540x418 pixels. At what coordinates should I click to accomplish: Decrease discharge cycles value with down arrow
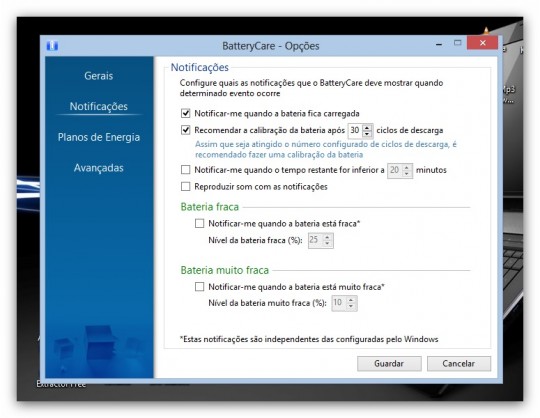pos(367,134)
